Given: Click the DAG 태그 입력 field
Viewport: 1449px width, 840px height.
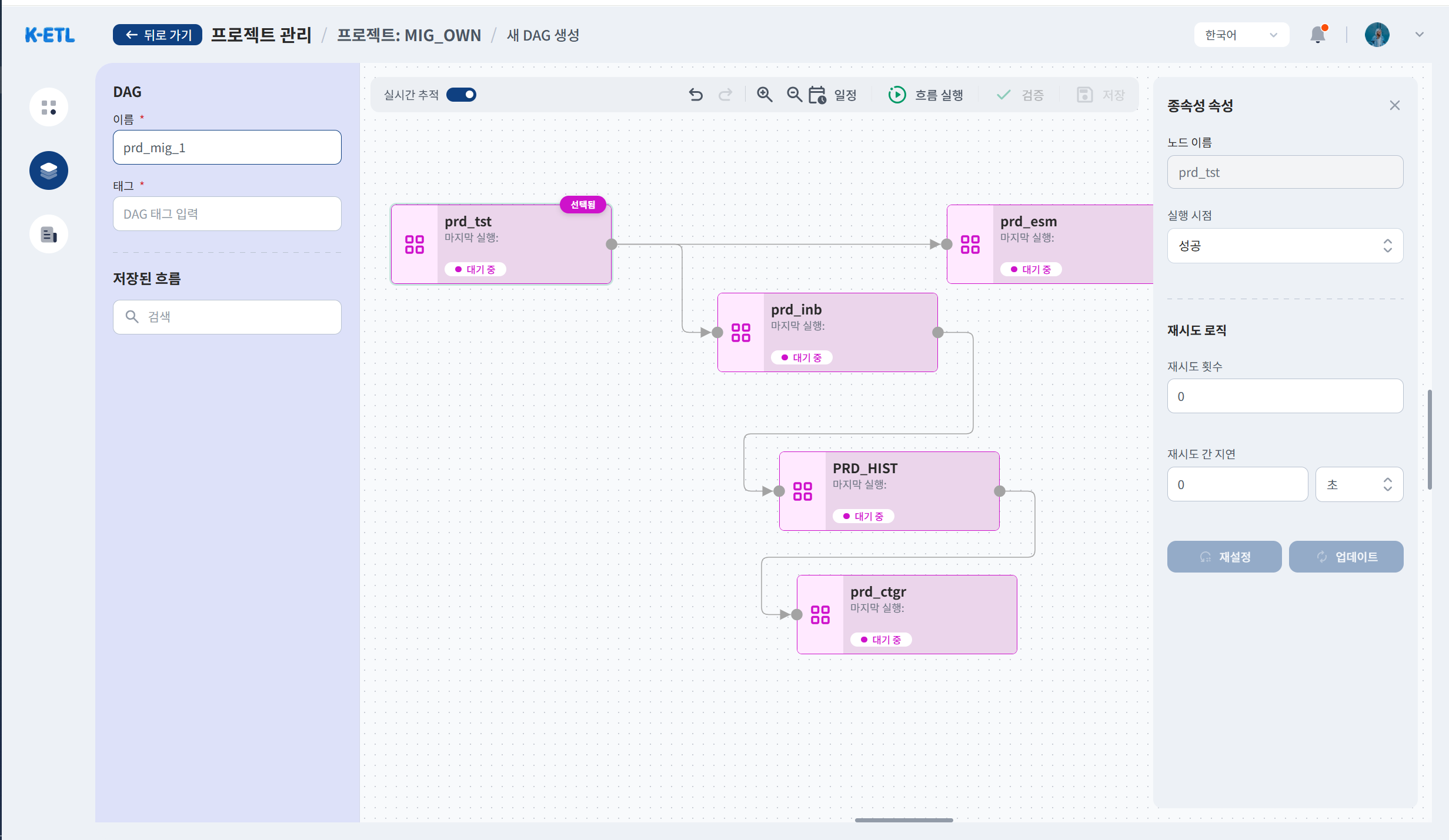Looking at the screenshot, I should (x=227, y=214).
